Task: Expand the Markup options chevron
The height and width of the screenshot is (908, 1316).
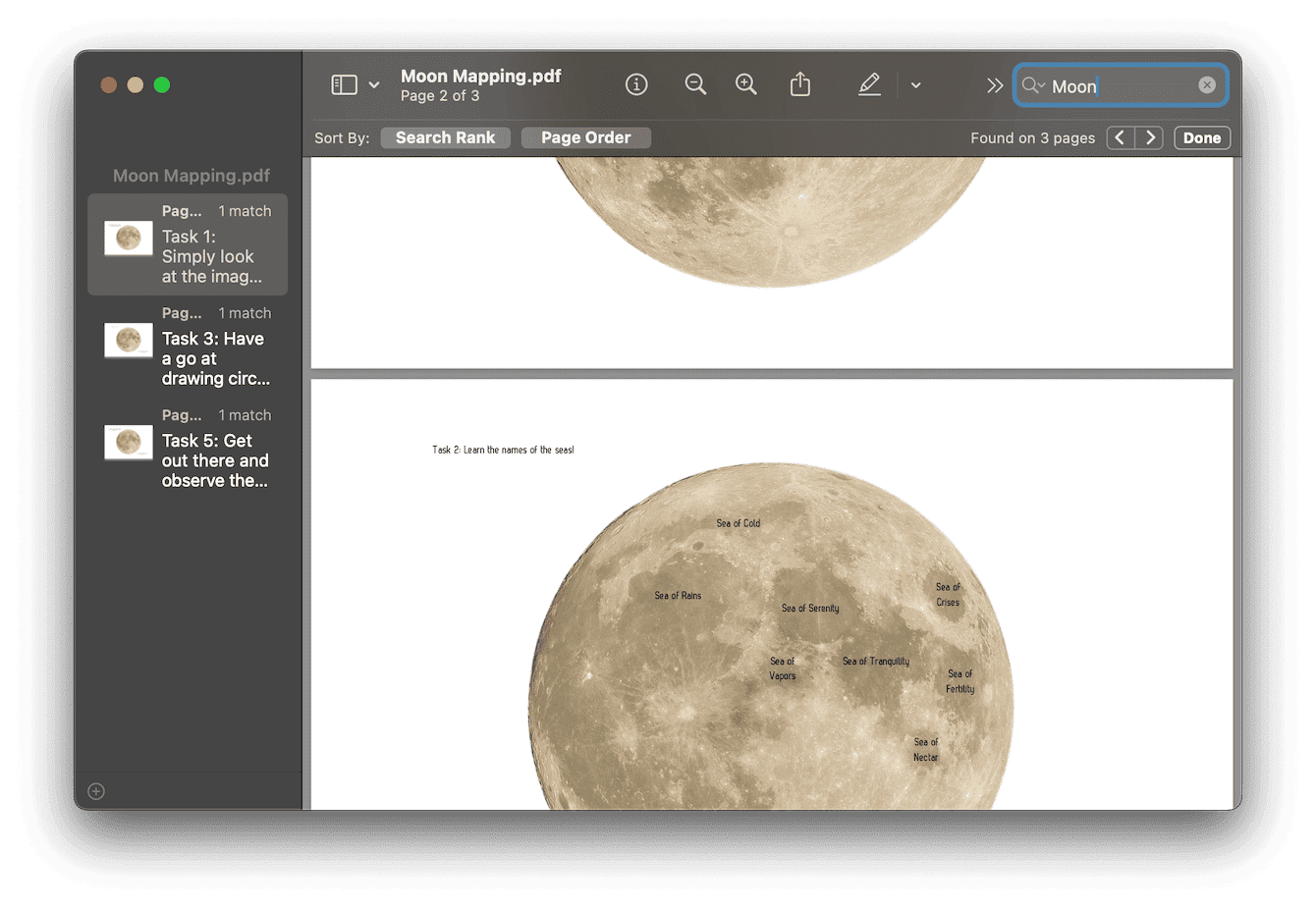Action: click(915, 85)
